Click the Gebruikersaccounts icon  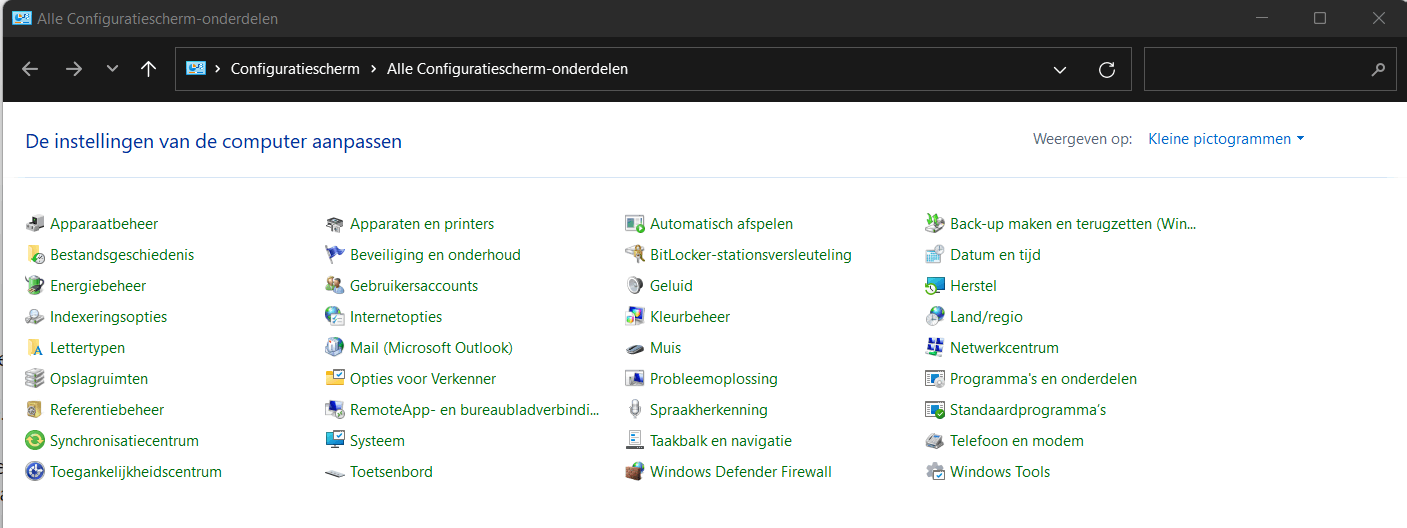point(335,286)
